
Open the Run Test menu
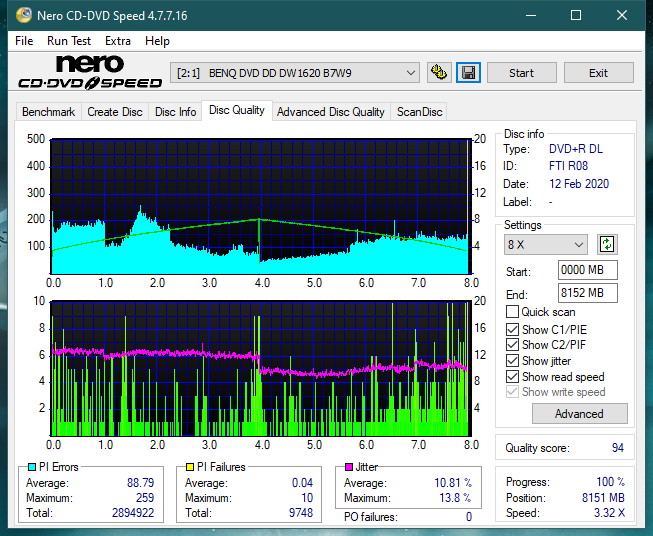[x=69, y=41]
